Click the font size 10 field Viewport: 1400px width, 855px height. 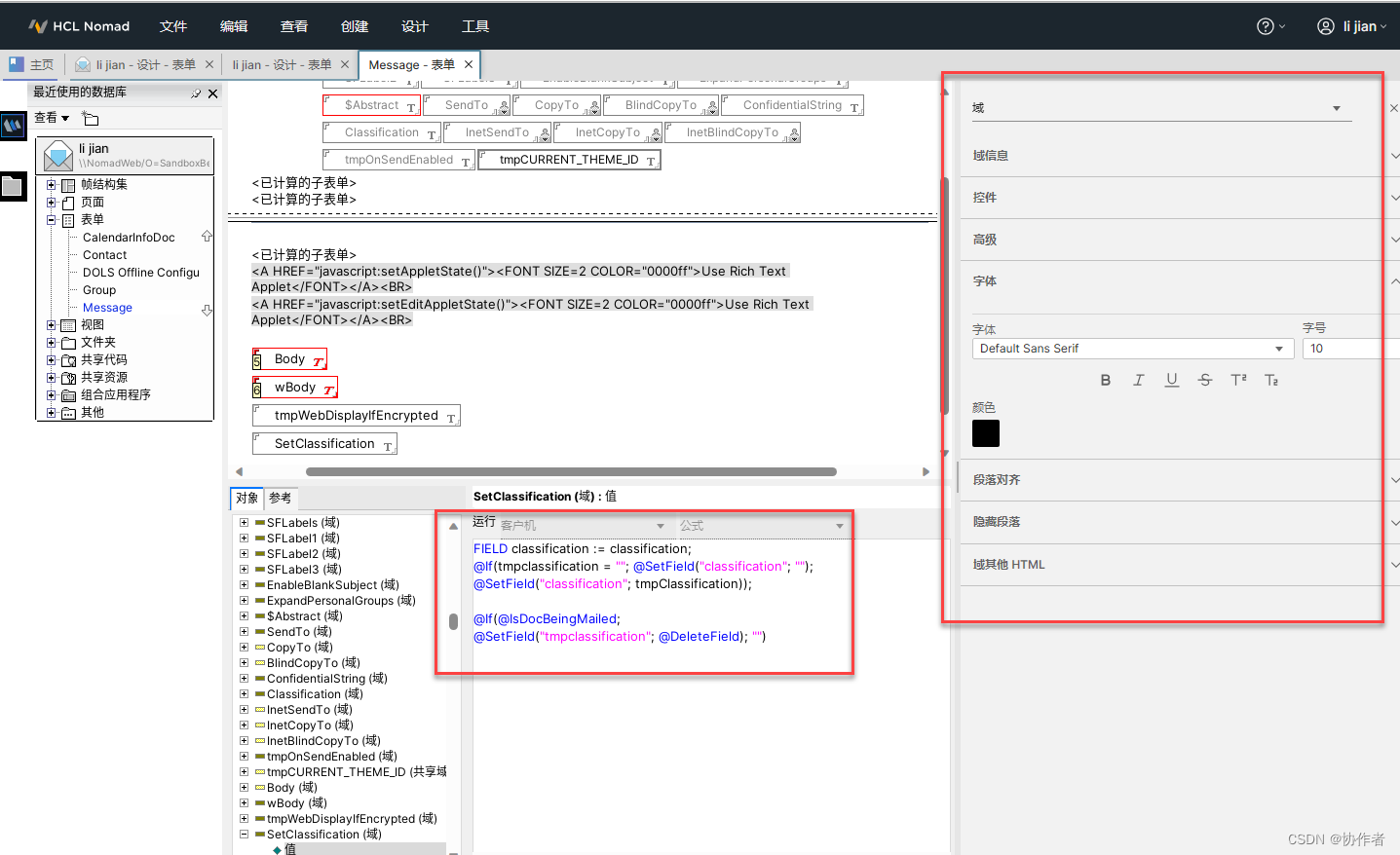coord(1350,349)
